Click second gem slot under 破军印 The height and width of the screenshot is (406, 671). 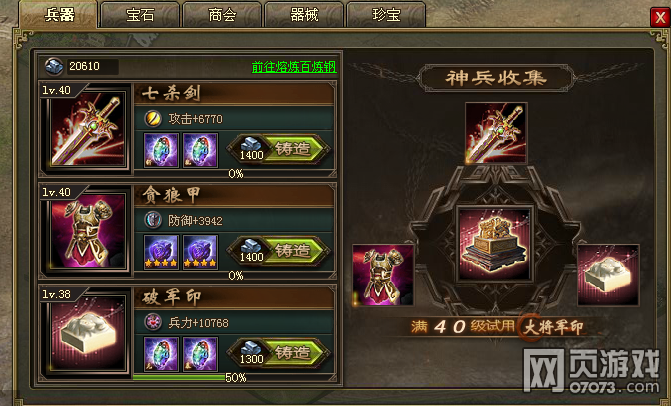[200, 354]
